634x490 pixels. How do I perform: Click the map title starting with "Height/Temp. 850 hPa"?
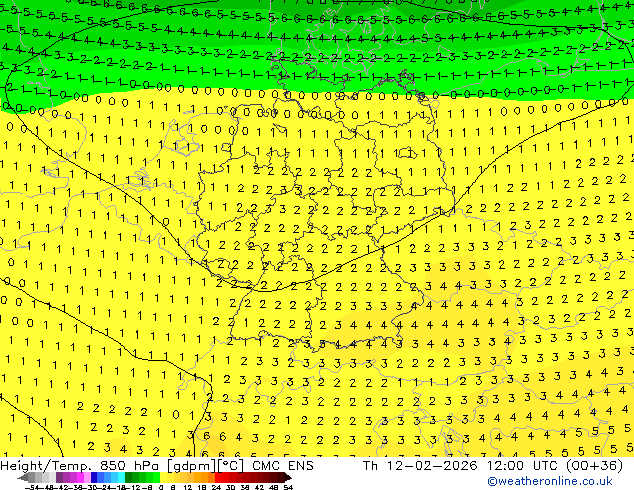(x=157, y=466)
